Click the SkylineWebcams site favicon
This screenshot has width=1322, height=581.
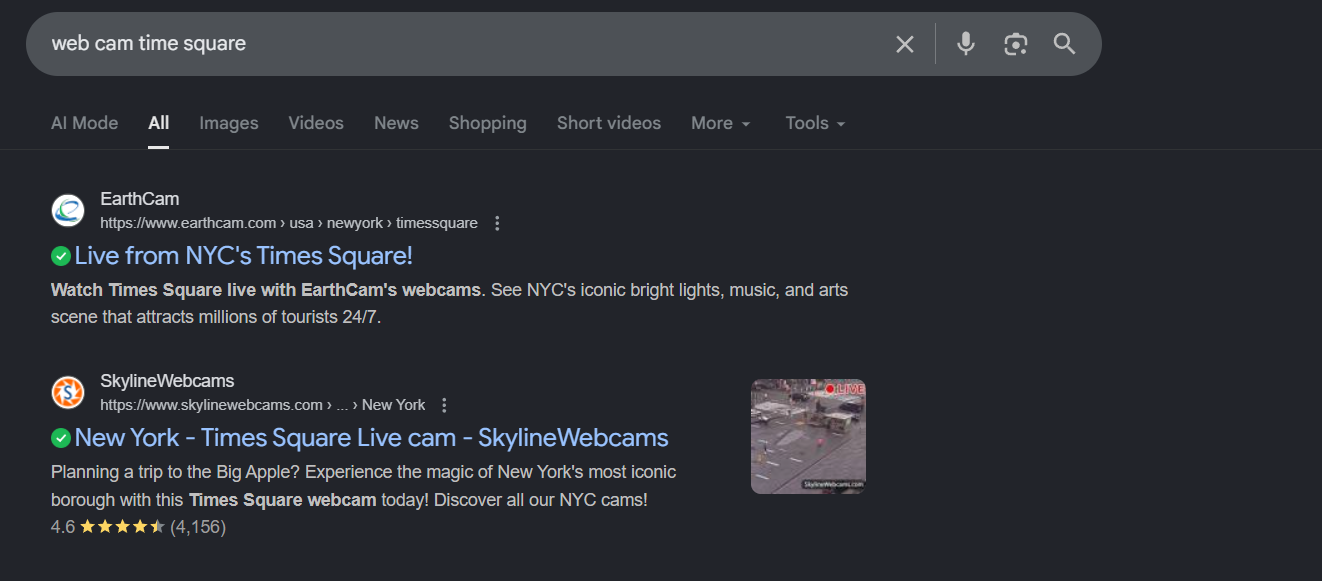point(68,393)
